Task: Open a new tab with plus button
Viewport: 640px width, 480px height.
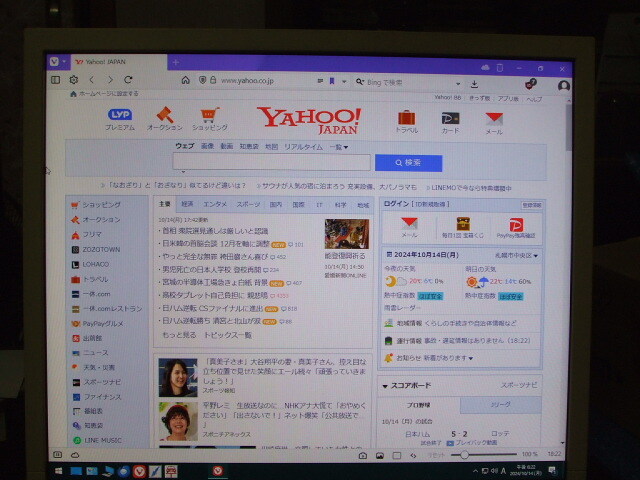Action: 176,62
